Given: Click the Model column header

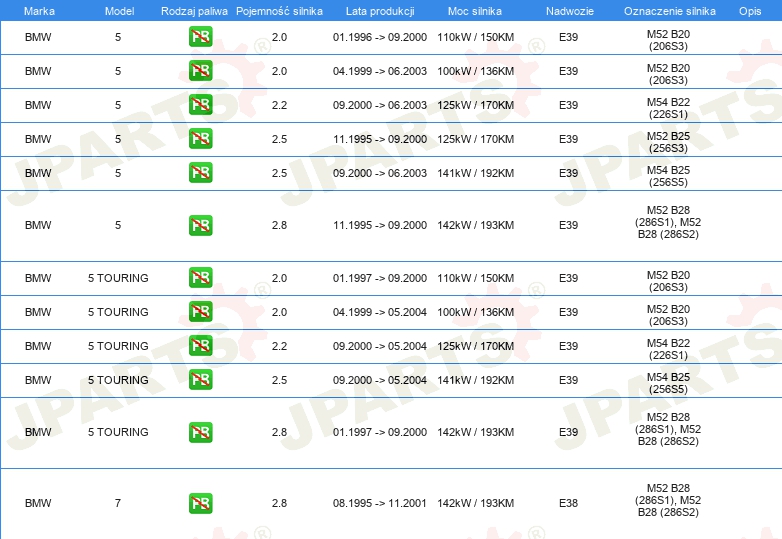Looking at the screenshot, I should point(119,11).
